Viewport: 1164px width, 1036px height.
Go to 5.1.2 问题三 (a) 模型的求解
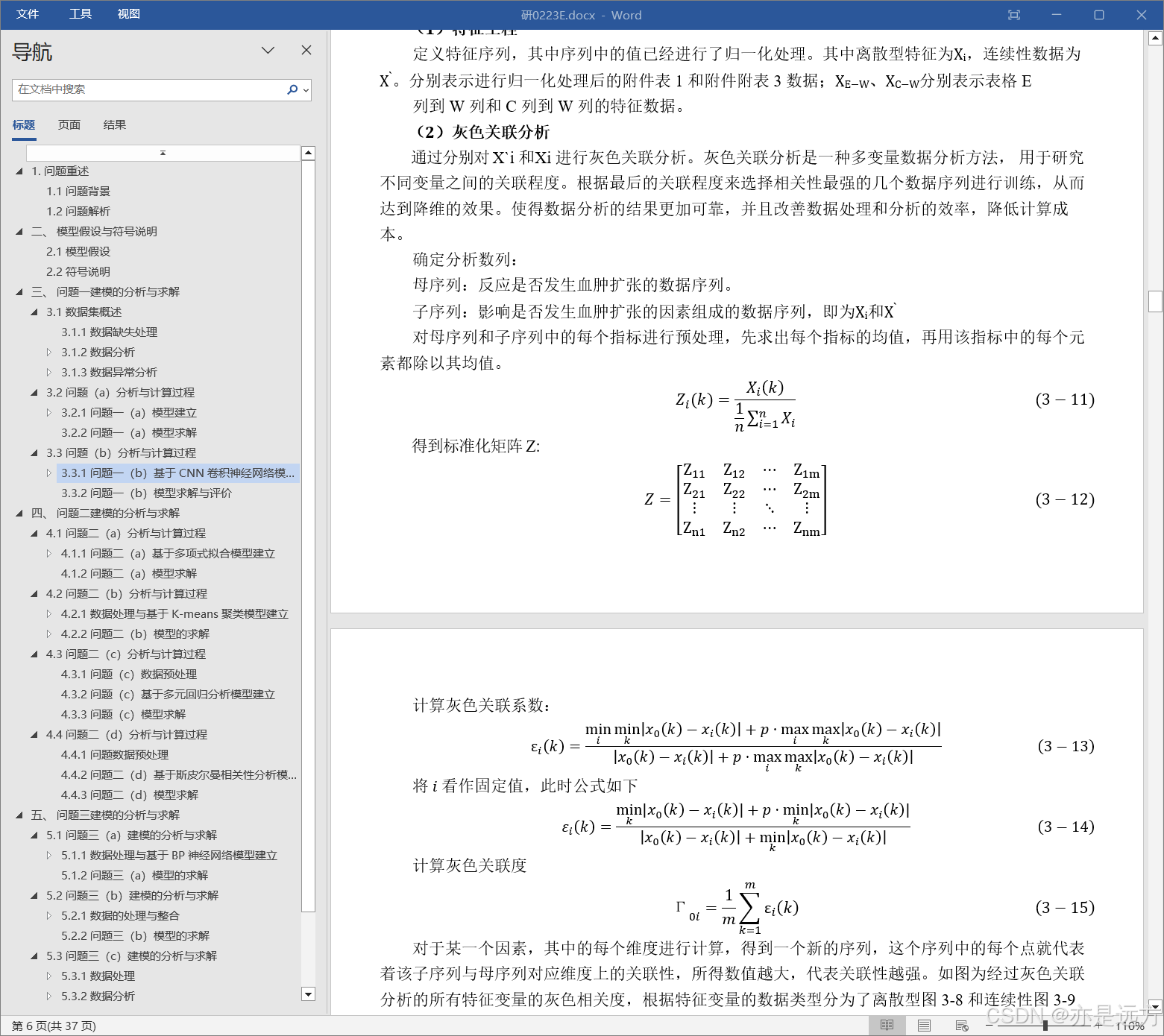pos(135,876)
